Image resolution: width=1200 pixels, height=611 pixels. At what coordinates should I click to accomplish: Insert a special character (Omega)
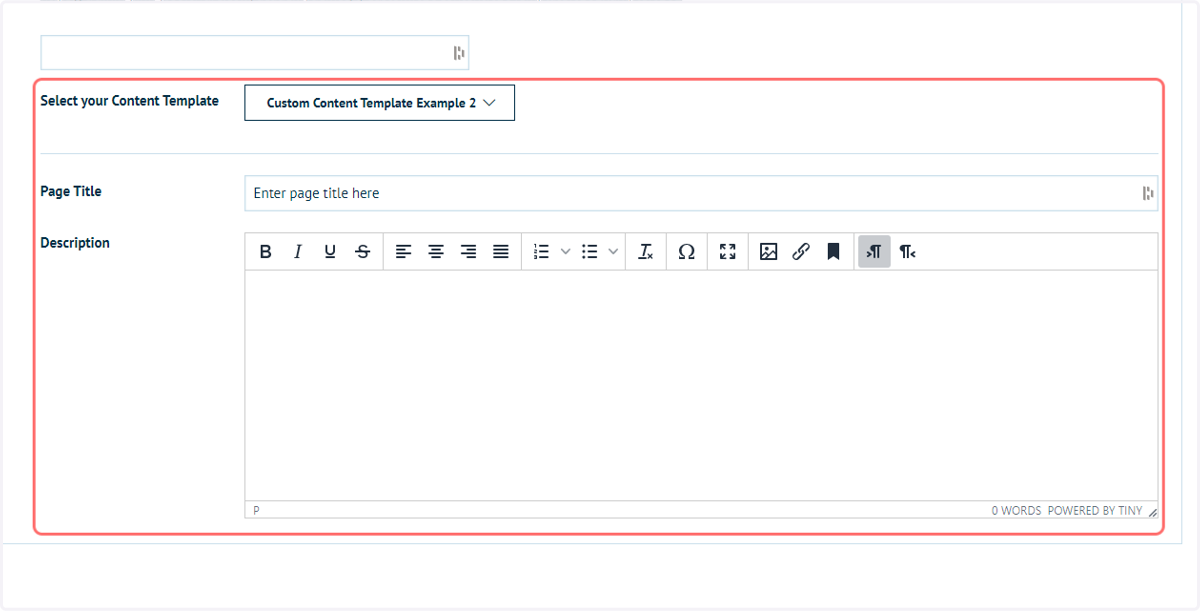click(686, 252)
